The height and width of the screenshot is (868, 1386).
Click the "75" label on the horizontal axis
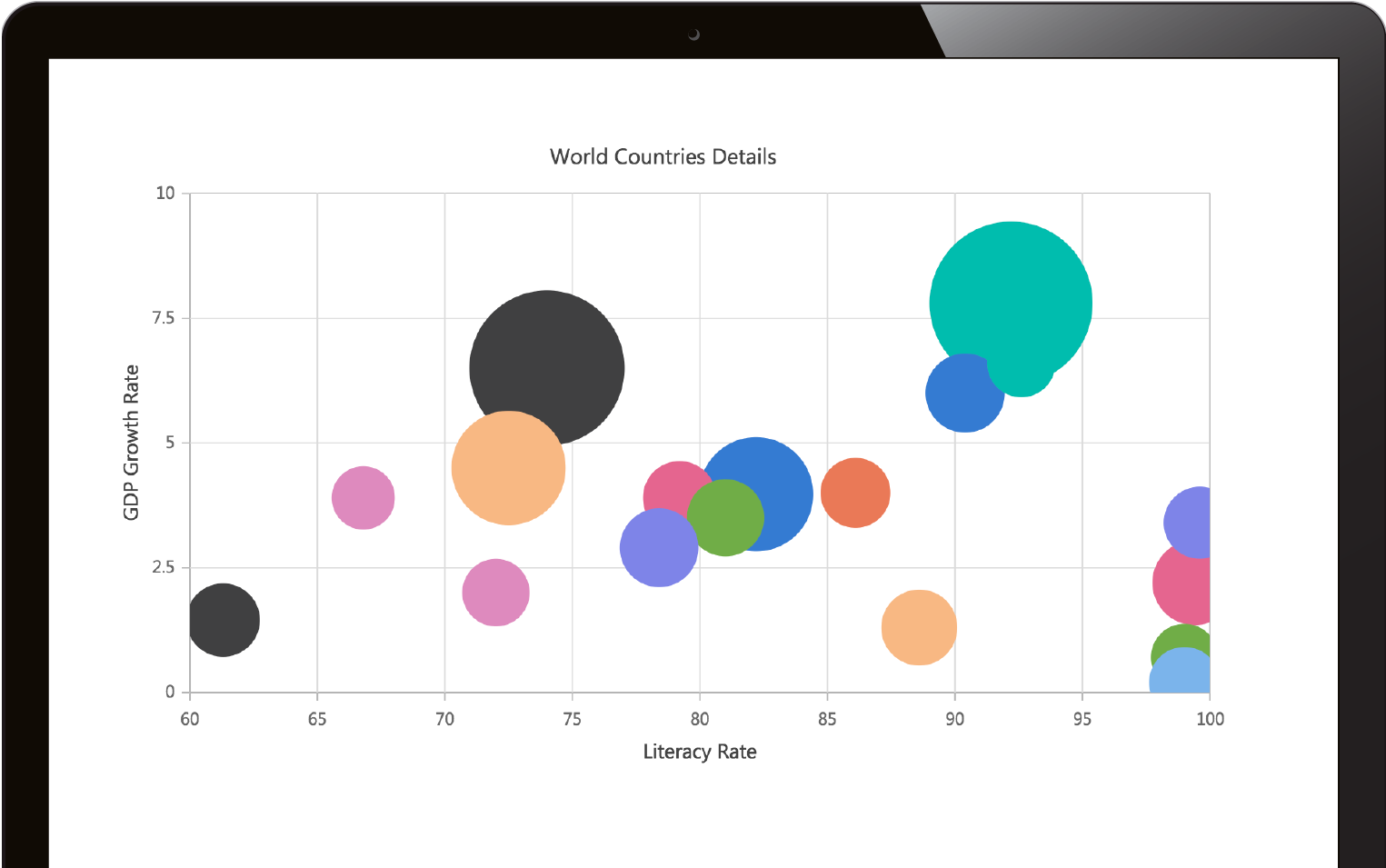pyautogui.click(x=572, y=719)
